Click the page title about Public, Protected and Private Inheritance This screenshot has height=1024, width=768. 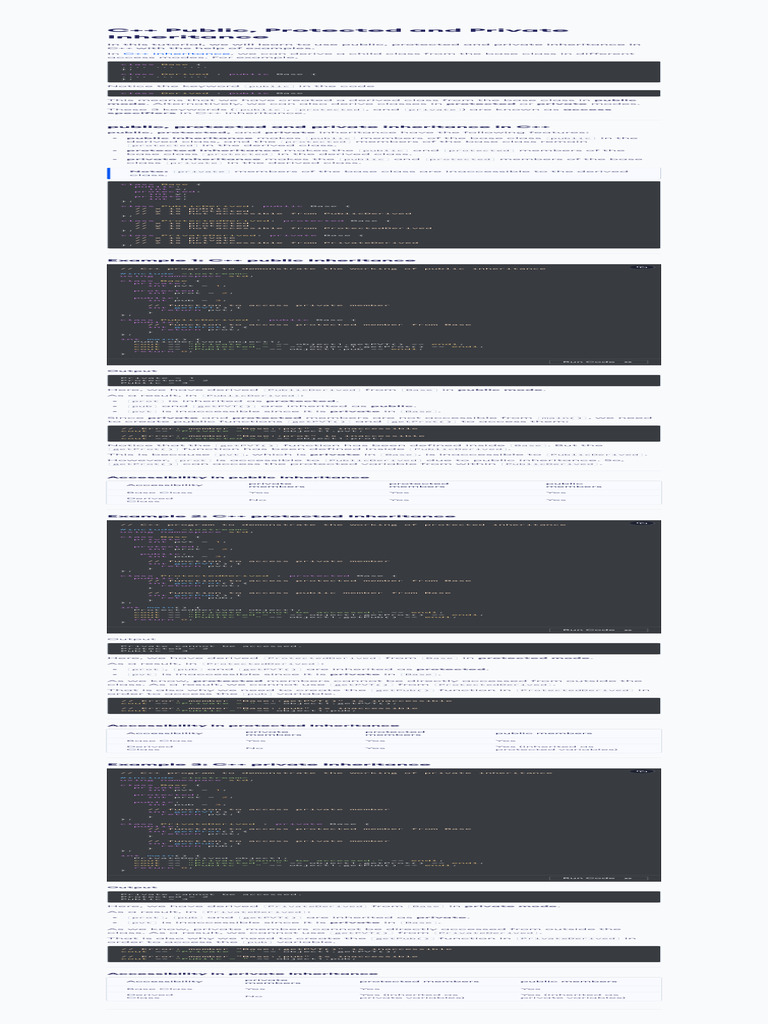pyautogui.click(x=338, y=33)
